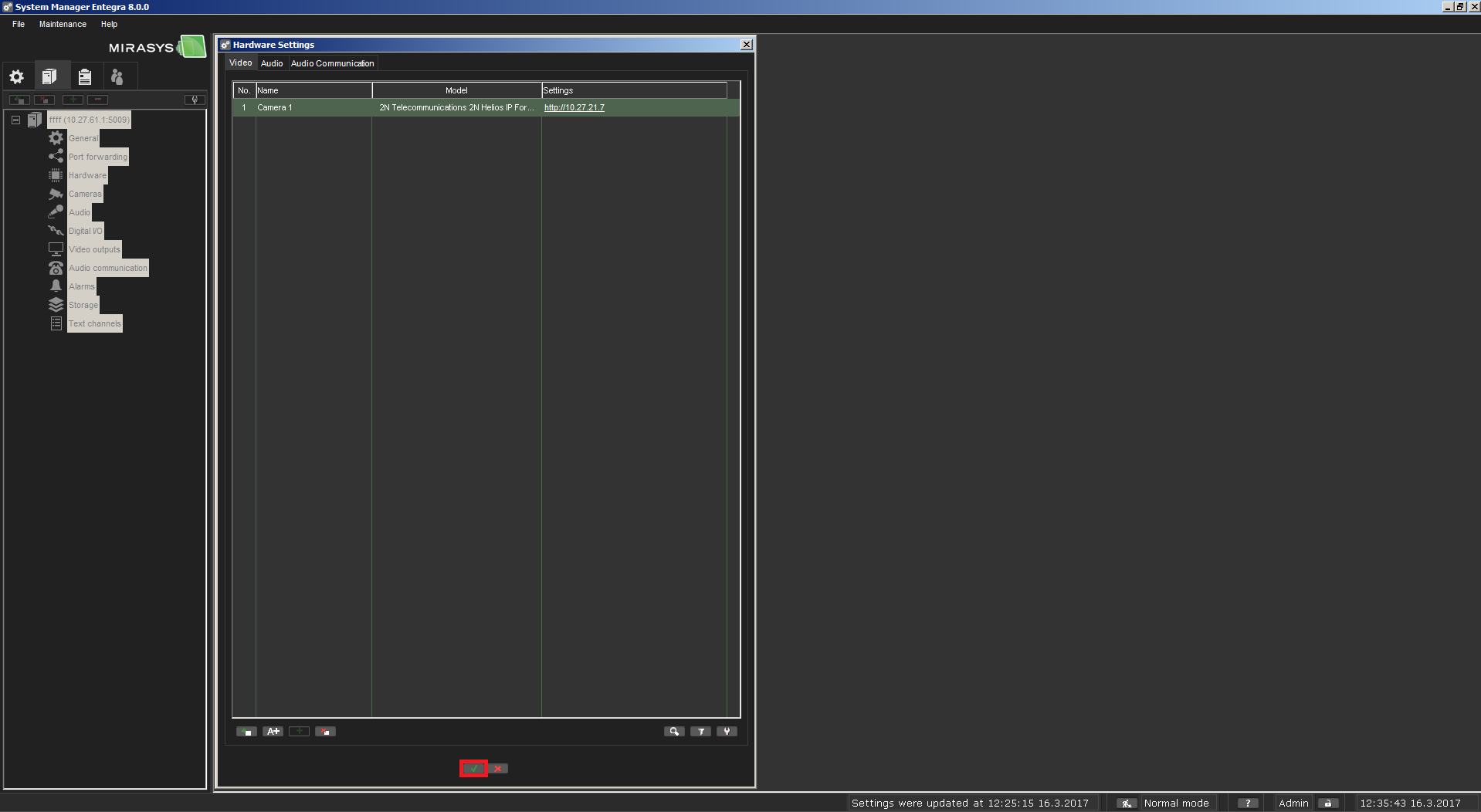The image size is (1481, 812).
Task: Cancel changes with the red X button
Action: [498, 768]
